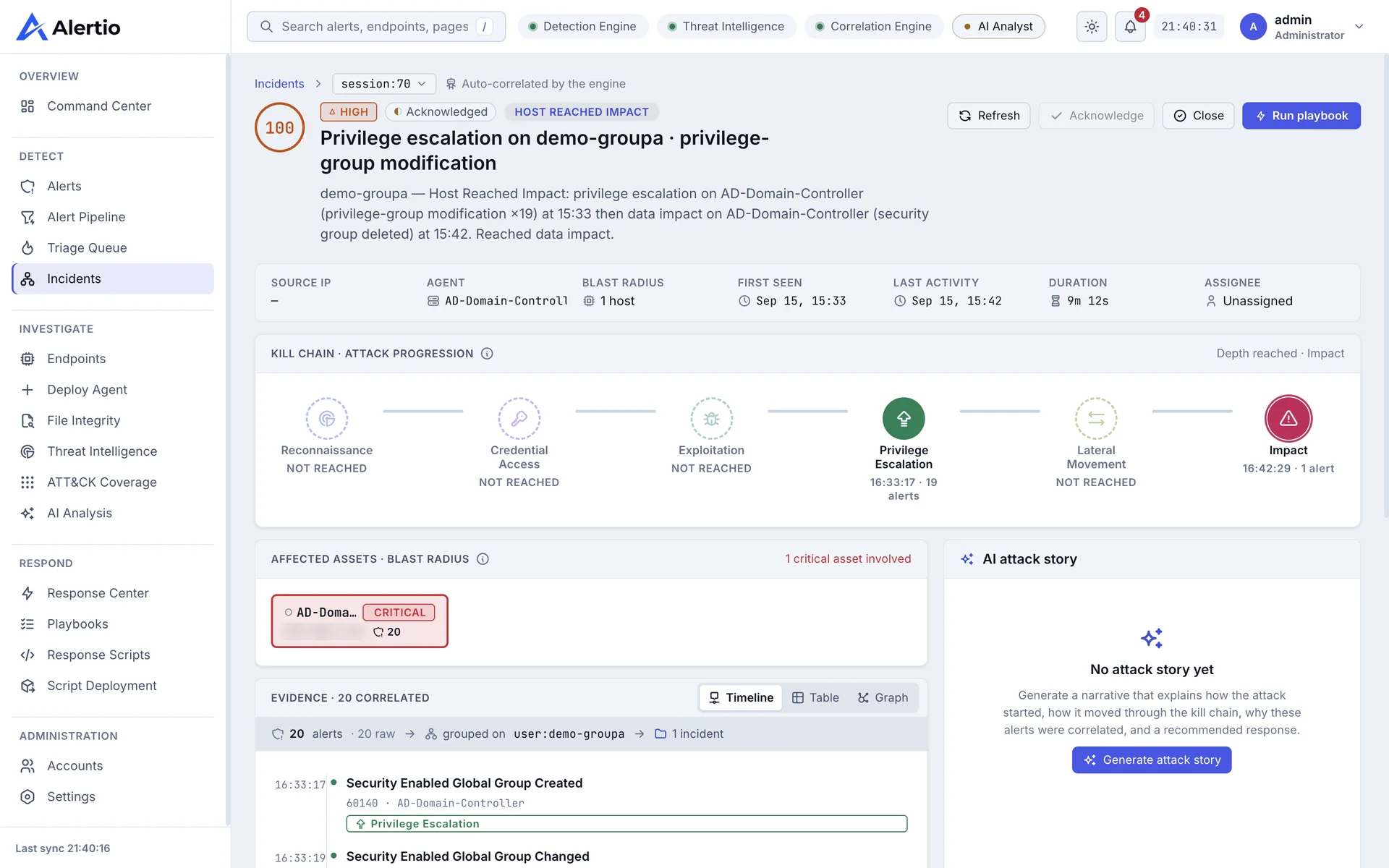The width and height of the screenshot is (1389, 868).
Task: Open AI Analysis in sidebar
Action: coord(113,514)
